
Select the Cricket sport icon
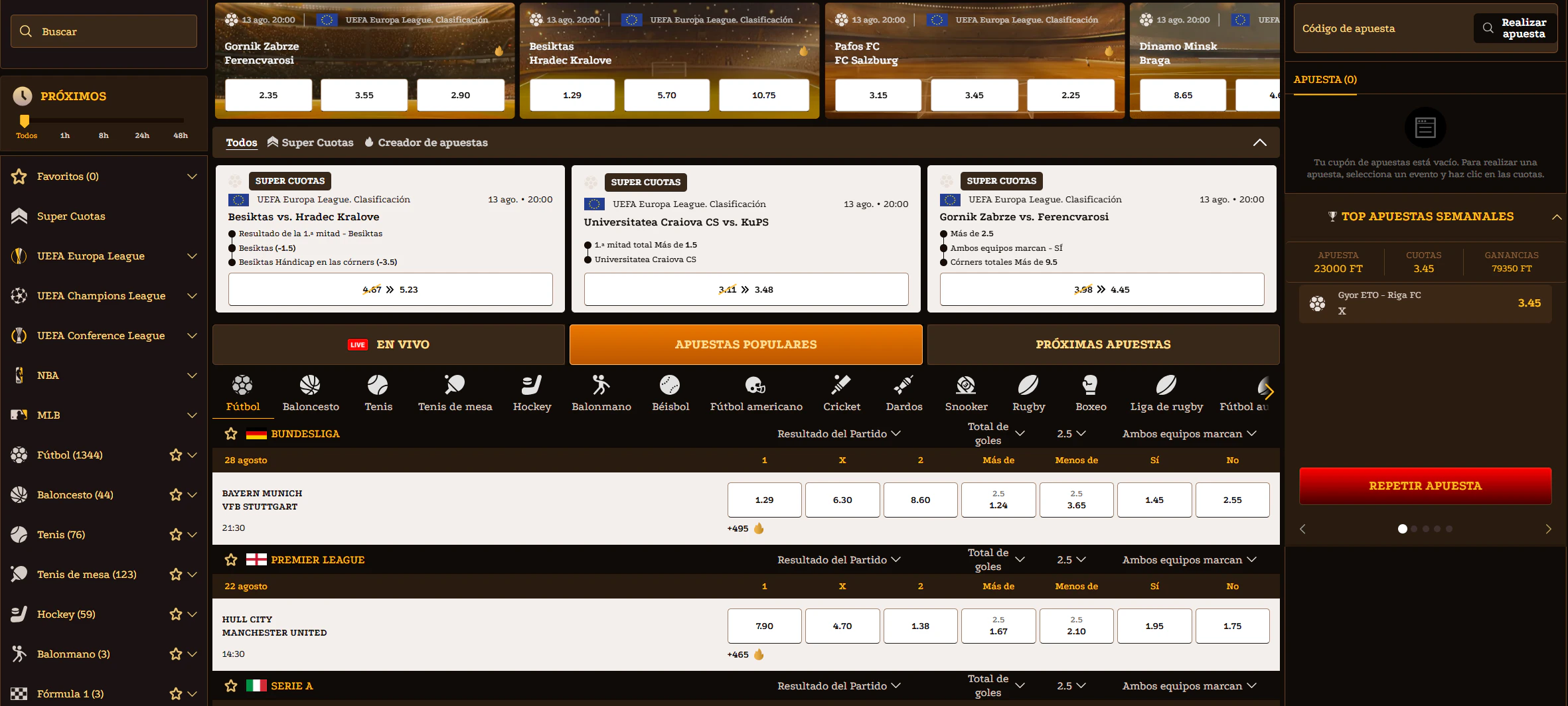(841, 385)
